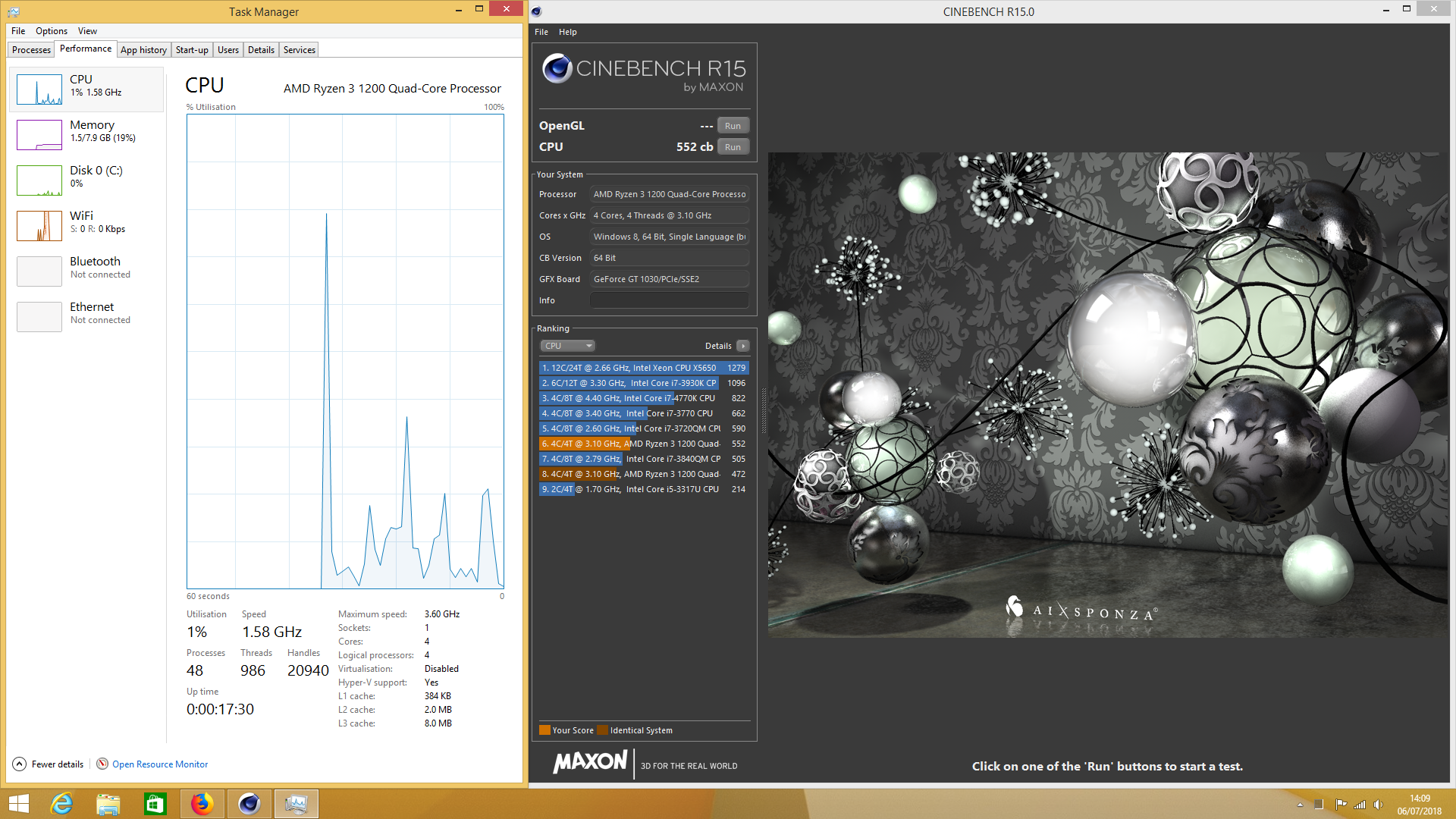Click the Cores x GHz field value
This screenshot has height=819, width=1456.
(670, 215)
